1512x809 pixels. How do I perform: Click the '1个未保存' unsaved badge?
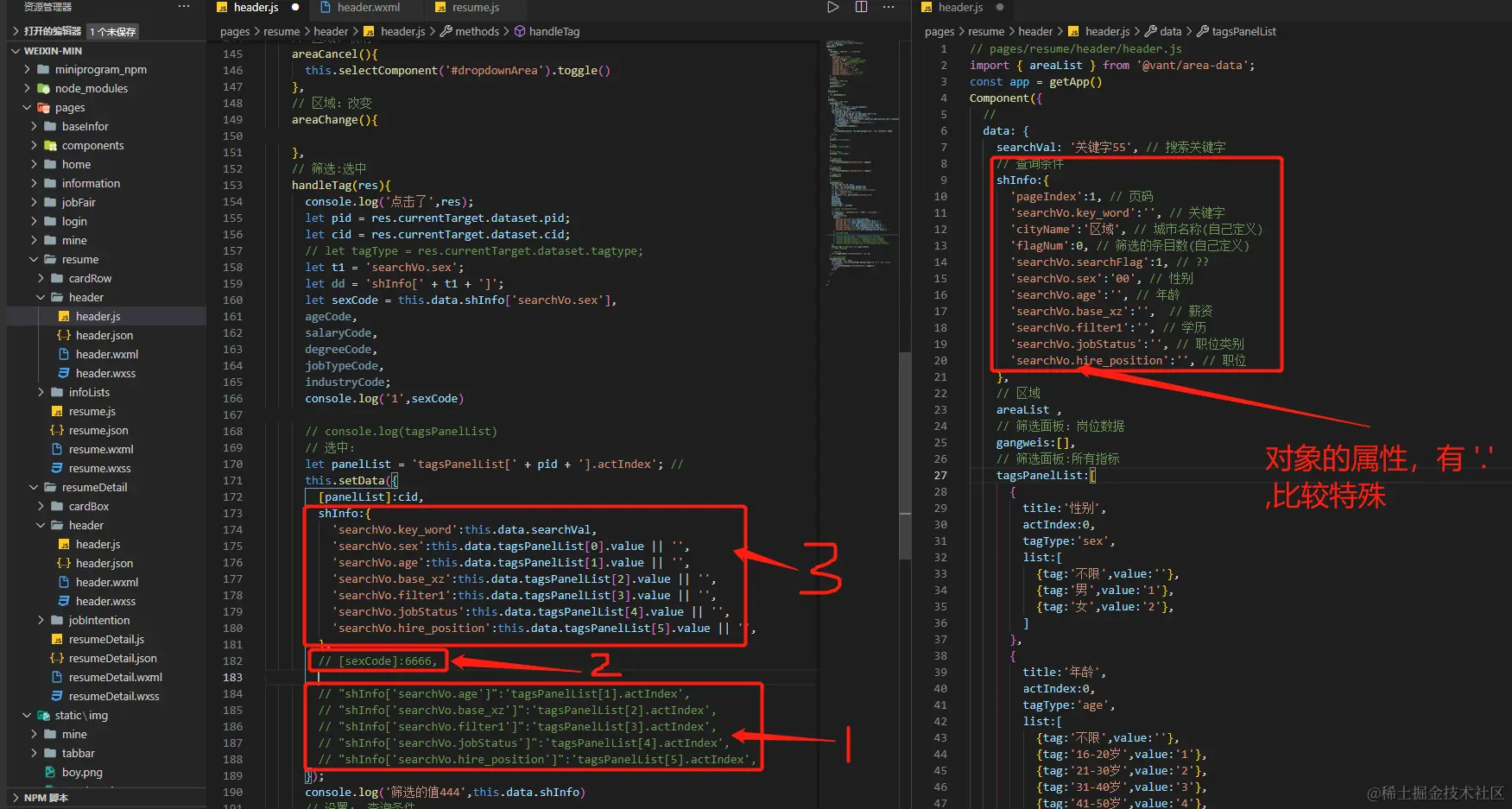[113, 32]
